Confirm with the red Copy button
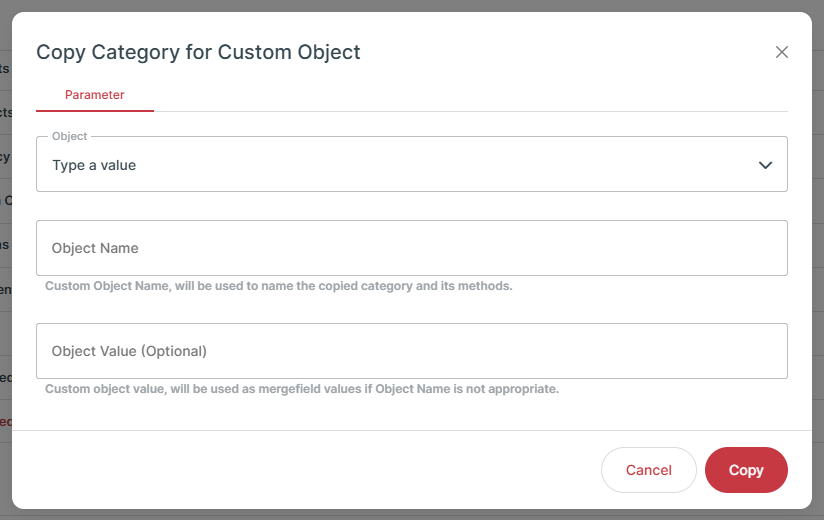 (x=746, y=470)
